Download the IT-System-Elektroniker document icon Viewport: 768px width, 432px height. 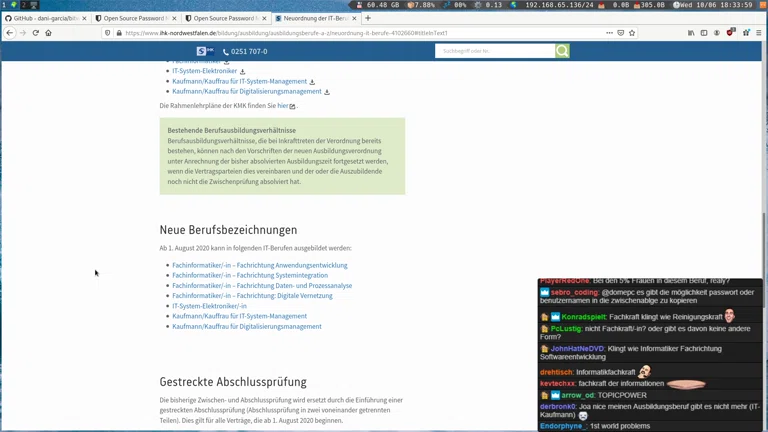(242, 72)
